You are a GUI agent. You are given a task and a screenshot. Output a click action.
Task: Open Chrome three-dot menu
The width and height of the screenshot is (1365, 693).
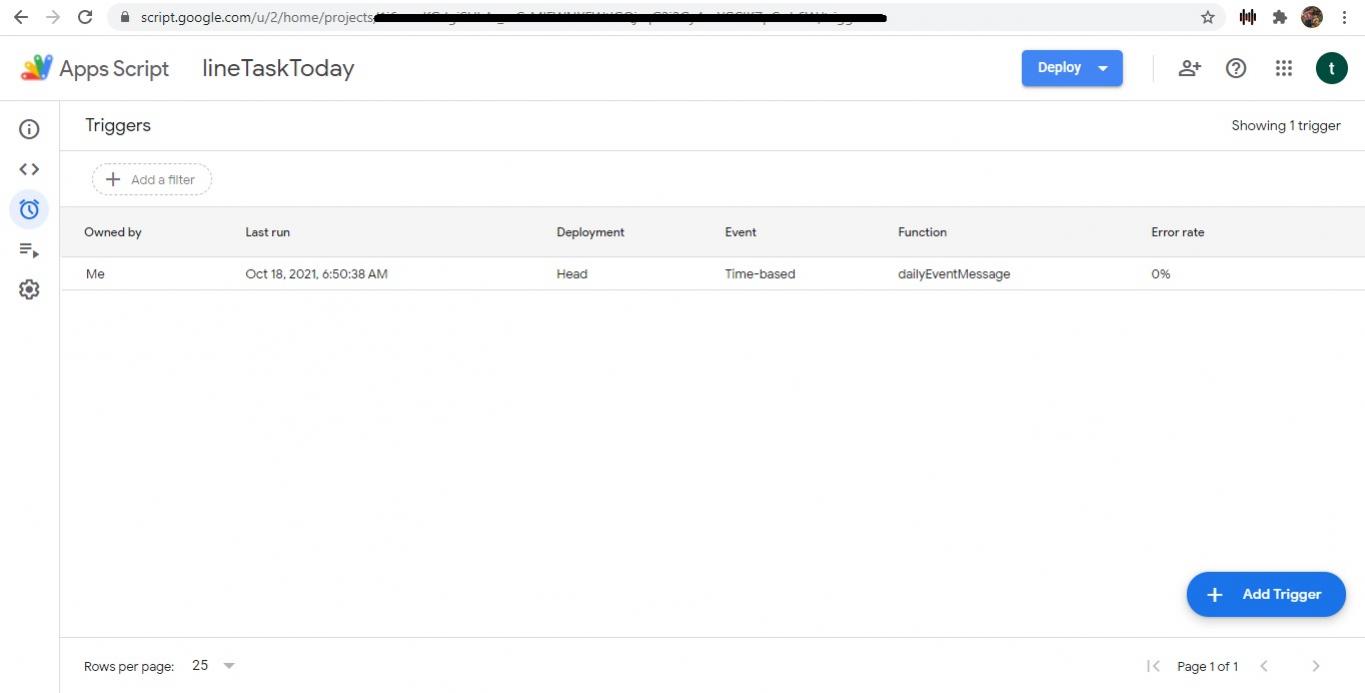click(1344, 17)
